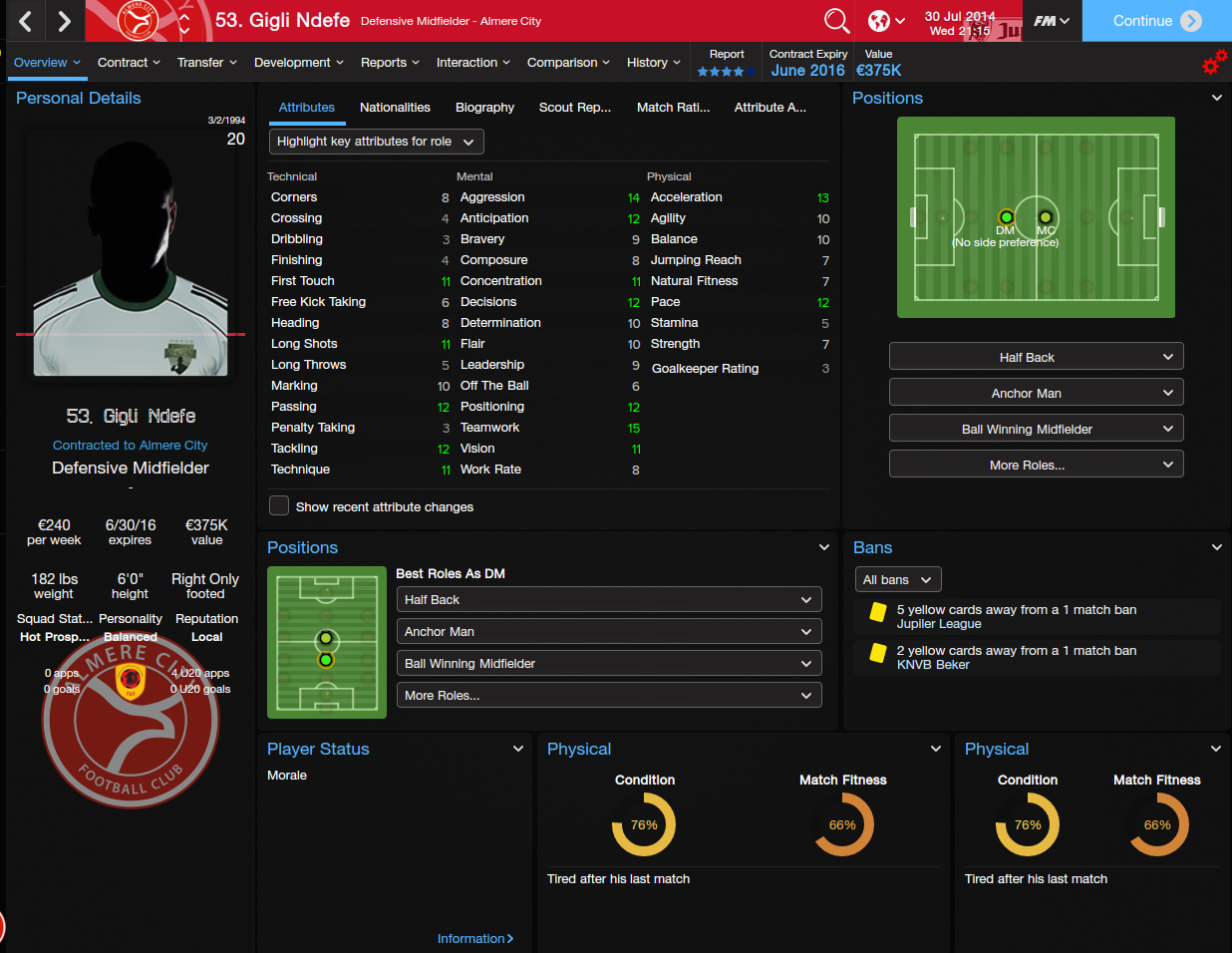Screen dimensions: 1232x953
Task: Open the world globe menu icon
Action: click(x=886, y=21)
